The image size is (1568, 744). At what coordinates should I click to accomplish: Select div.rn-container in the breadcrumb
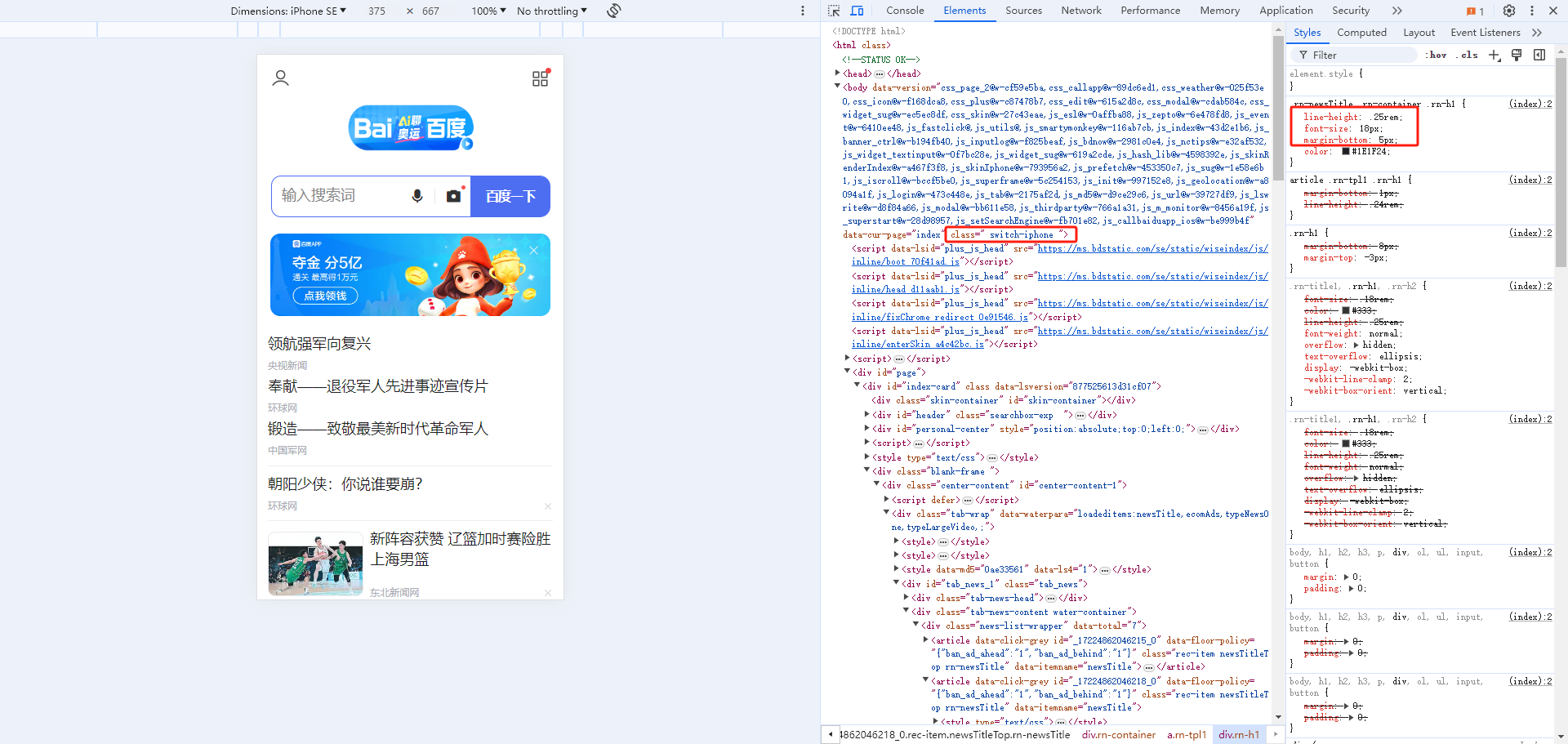(x=1118, y=735)
